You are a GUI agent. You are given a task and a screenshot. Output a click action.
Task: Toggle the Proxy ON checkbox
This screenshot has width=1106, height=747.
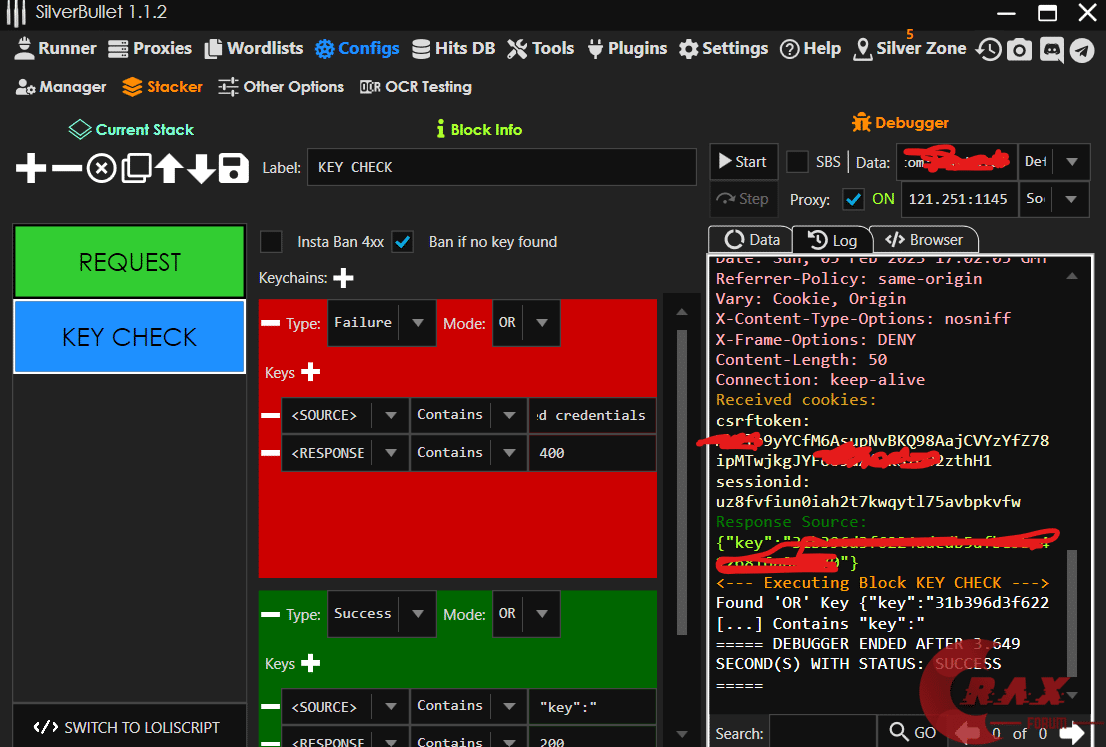click(853, 199)
